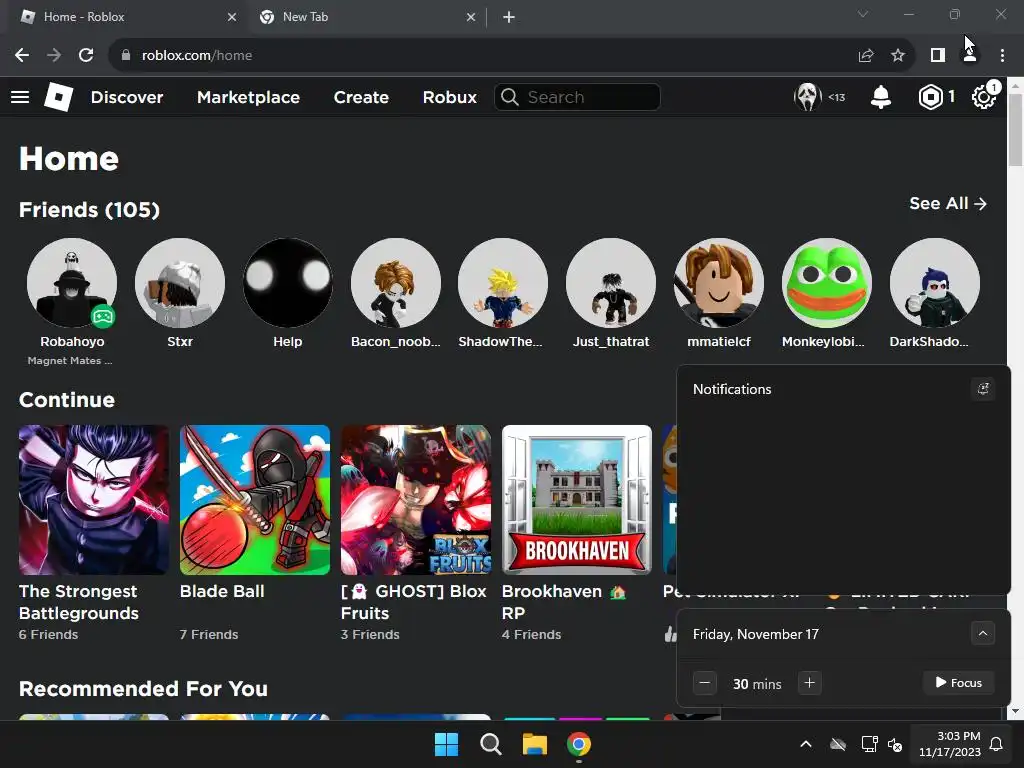The height and width of the screenshot is (768, 1024).
Task: Toggle the Chrome side panel
Action: [938, 56]
